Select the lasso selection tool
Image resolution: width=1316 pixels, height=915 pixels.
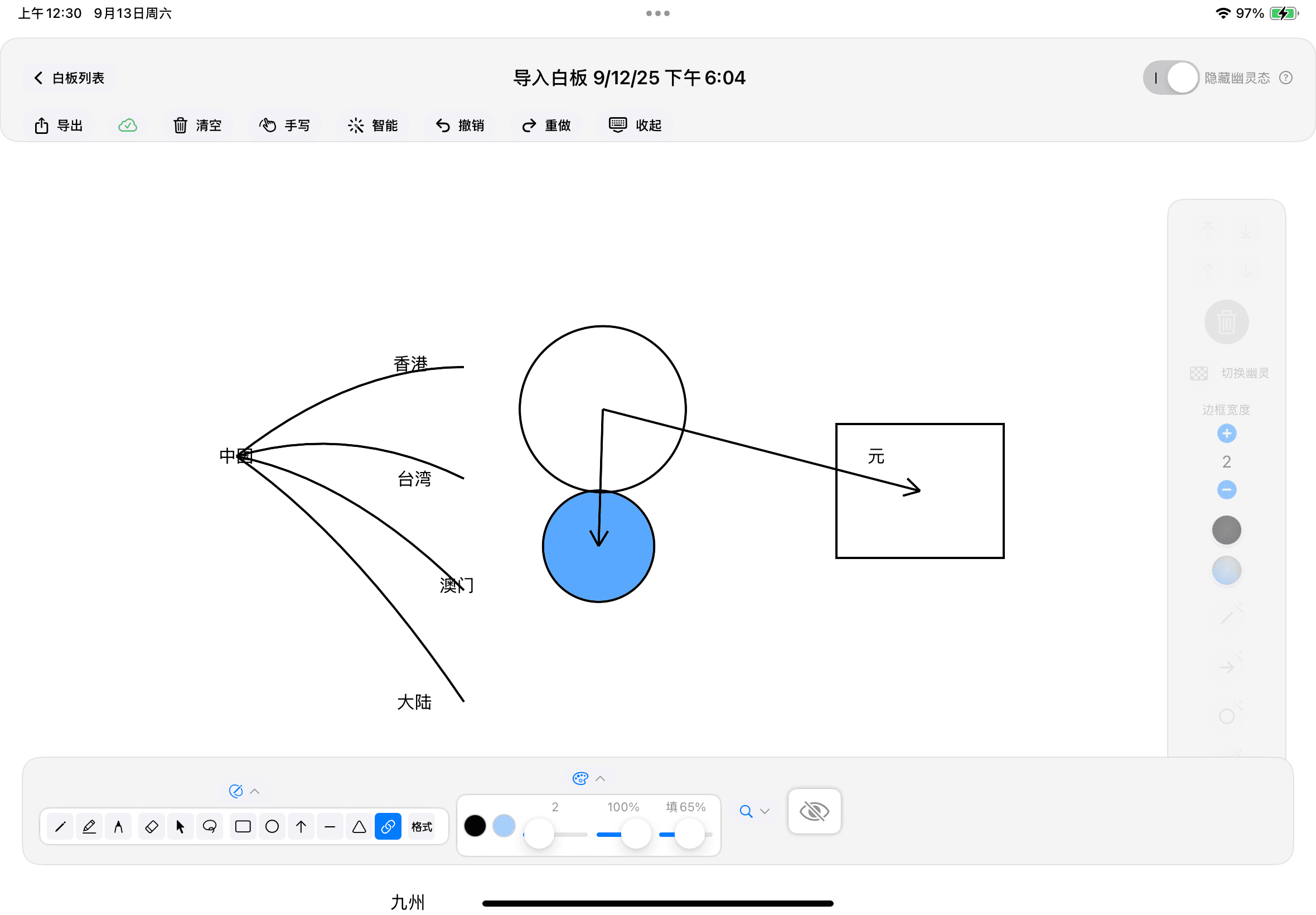[210, 826]
